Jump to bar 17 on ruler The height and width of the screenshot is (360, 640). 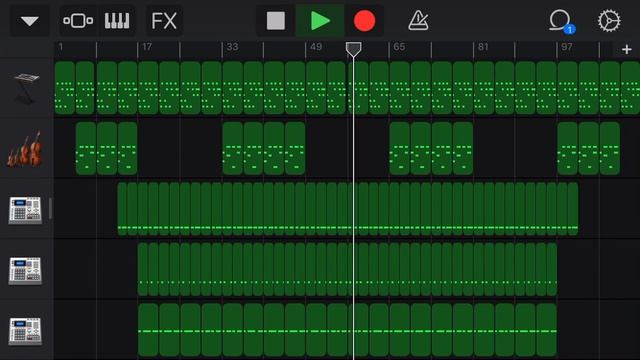click(147, 47)
